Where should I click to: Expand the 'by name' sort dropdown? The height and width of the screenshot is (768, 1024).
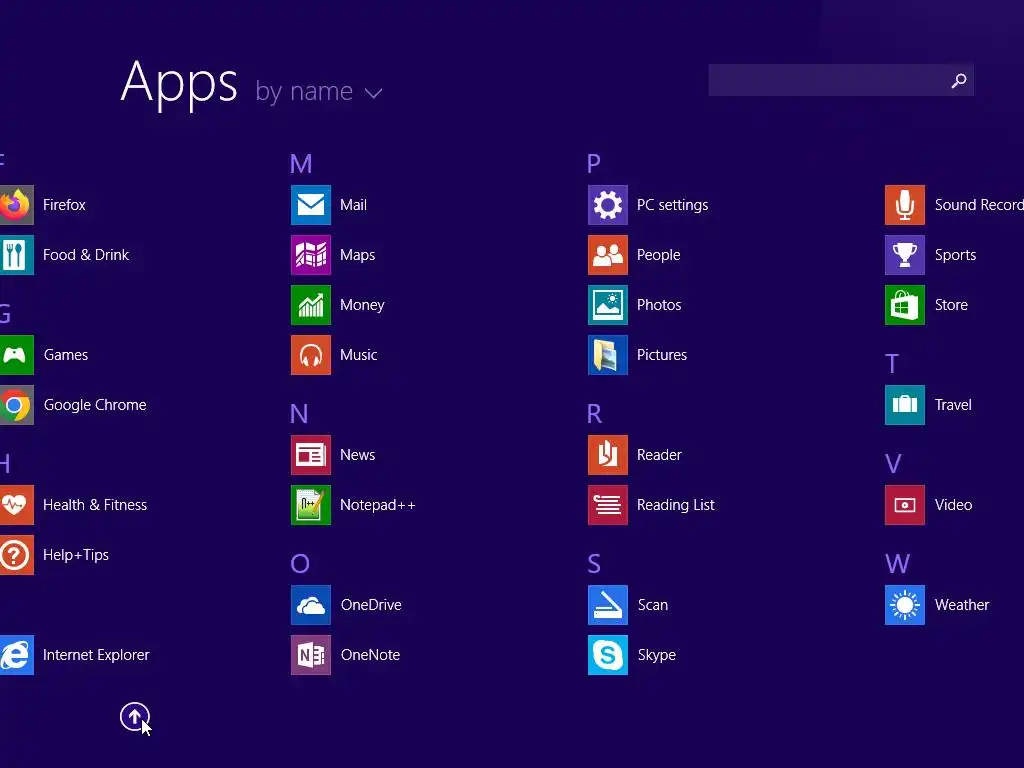318,91
